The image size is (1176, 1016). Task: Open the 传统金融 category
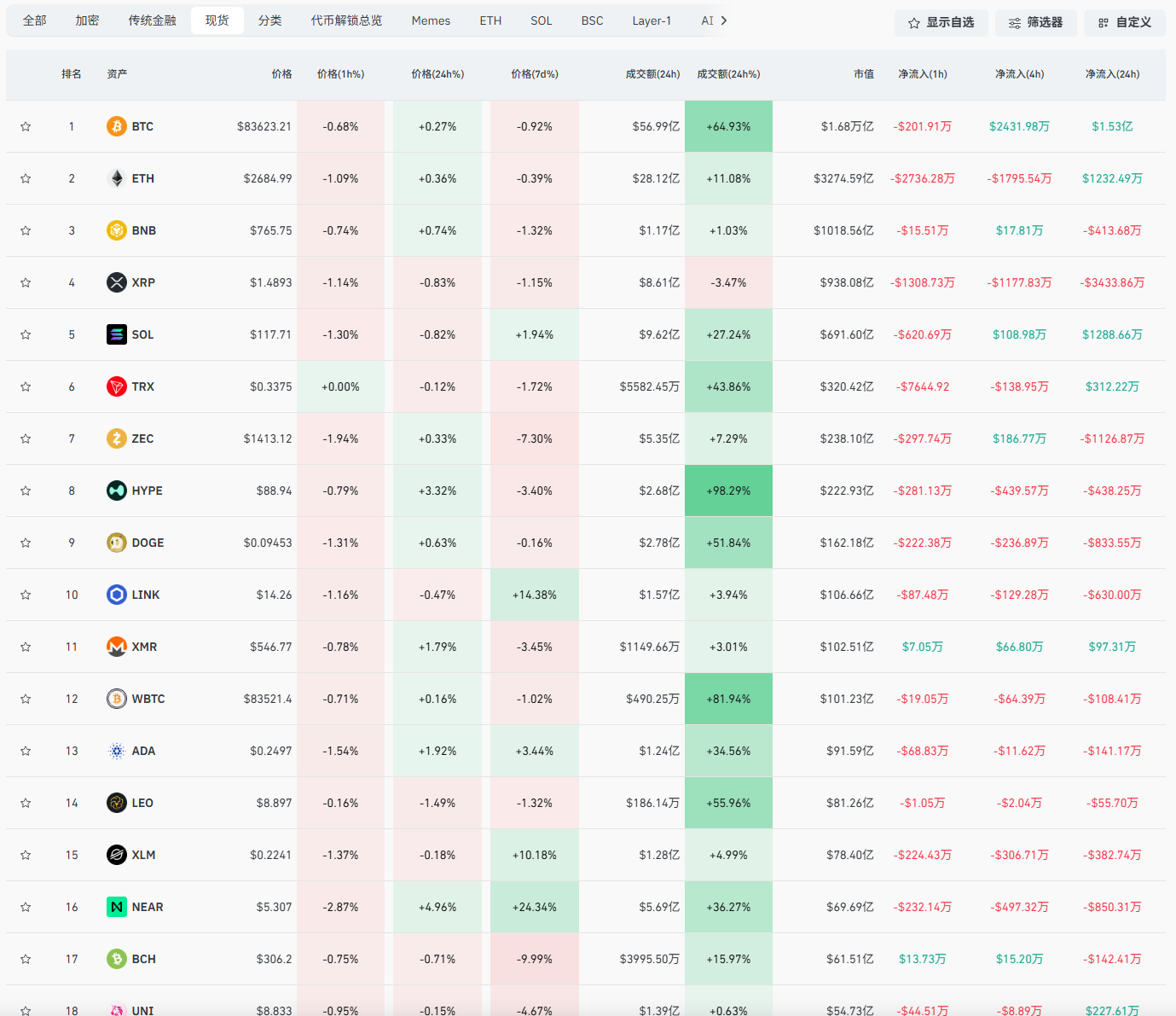pos(152,20)
